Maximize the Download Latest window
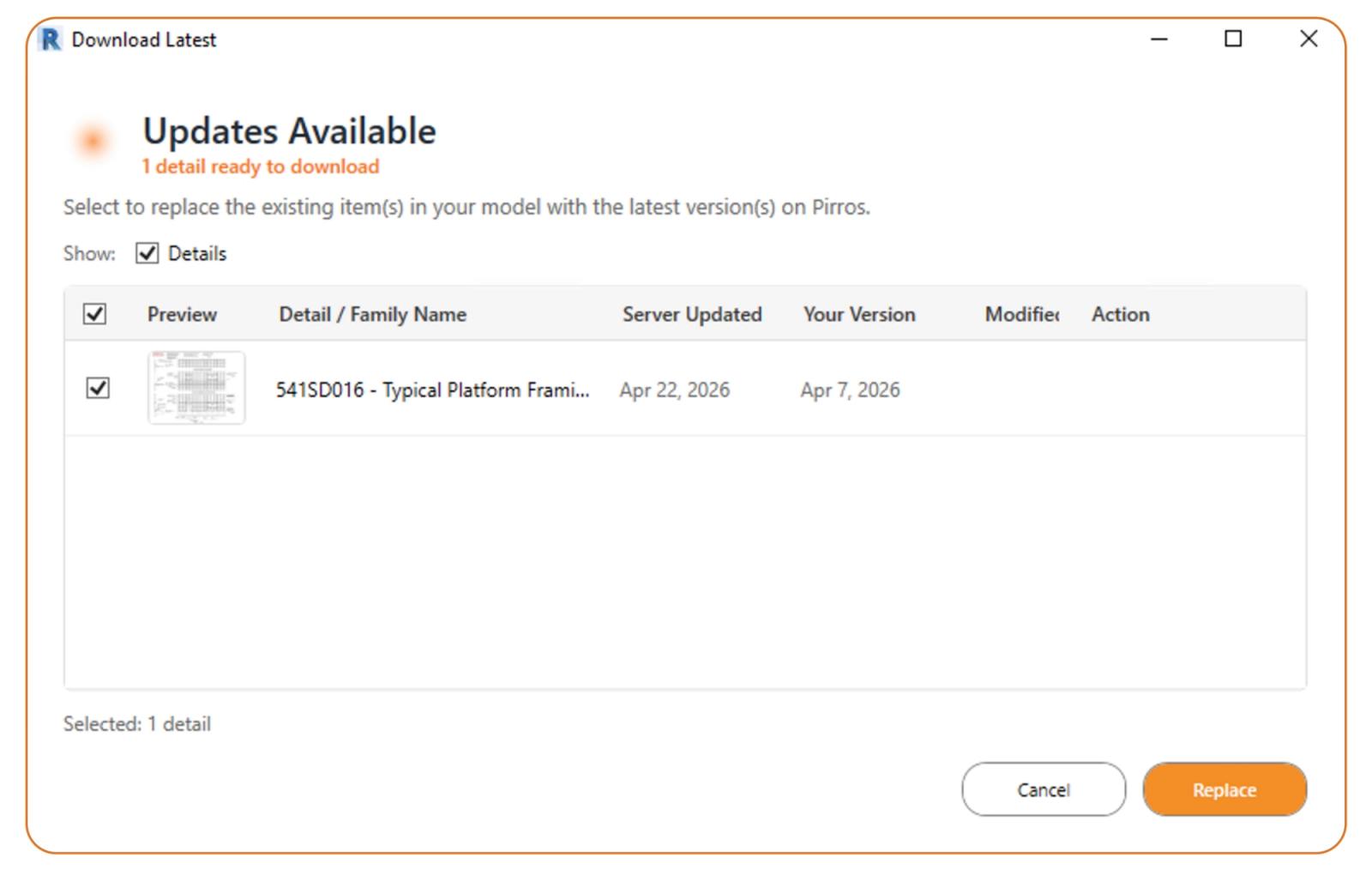This screenshot has height=870, width=1372. pos(1233,39)
